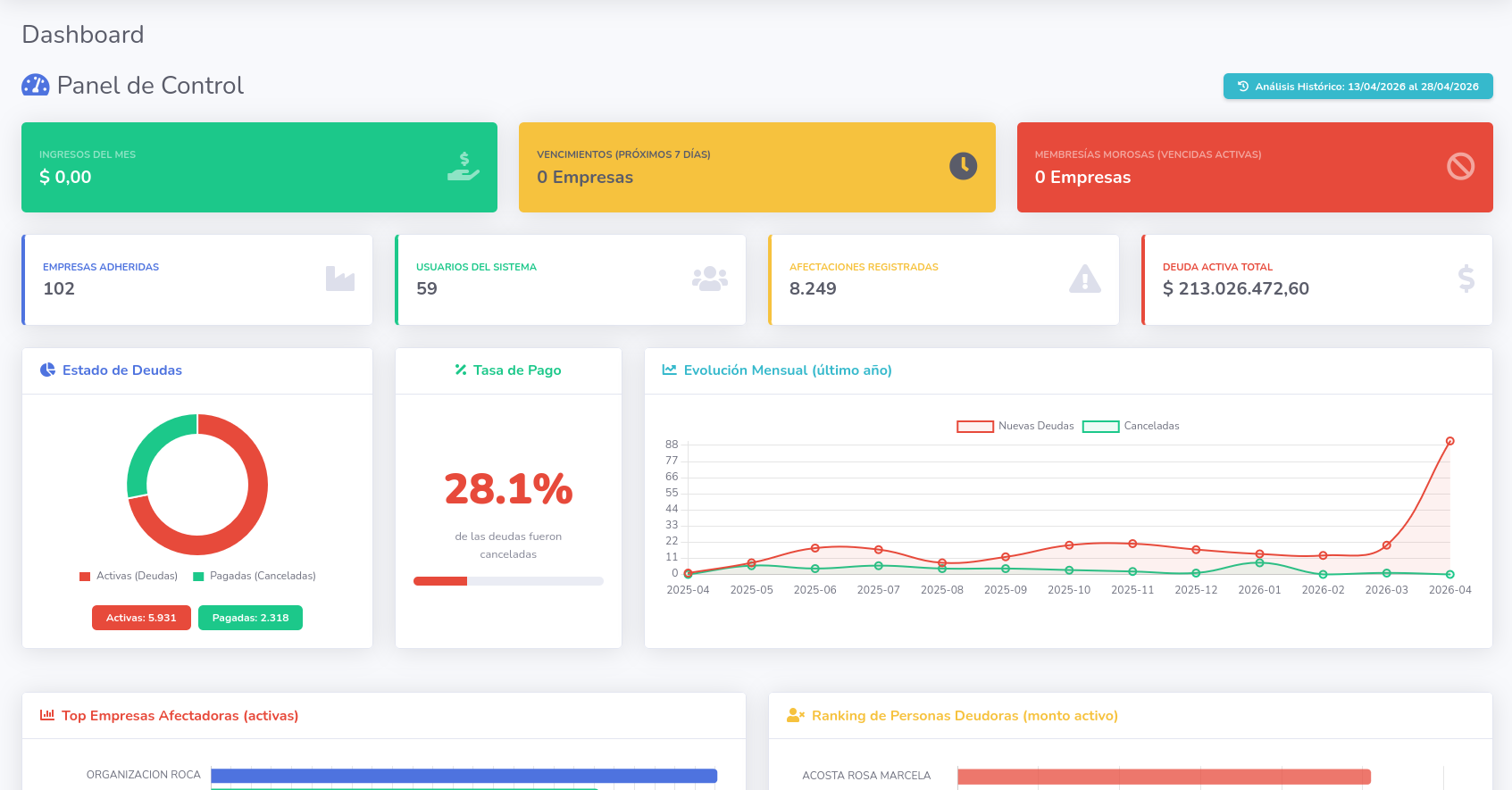Viewport: 1512px width, 790px height.
Task: Click the hand-holding-dollar icon on Ingresos del Mes
Action: tap(464, 167)
